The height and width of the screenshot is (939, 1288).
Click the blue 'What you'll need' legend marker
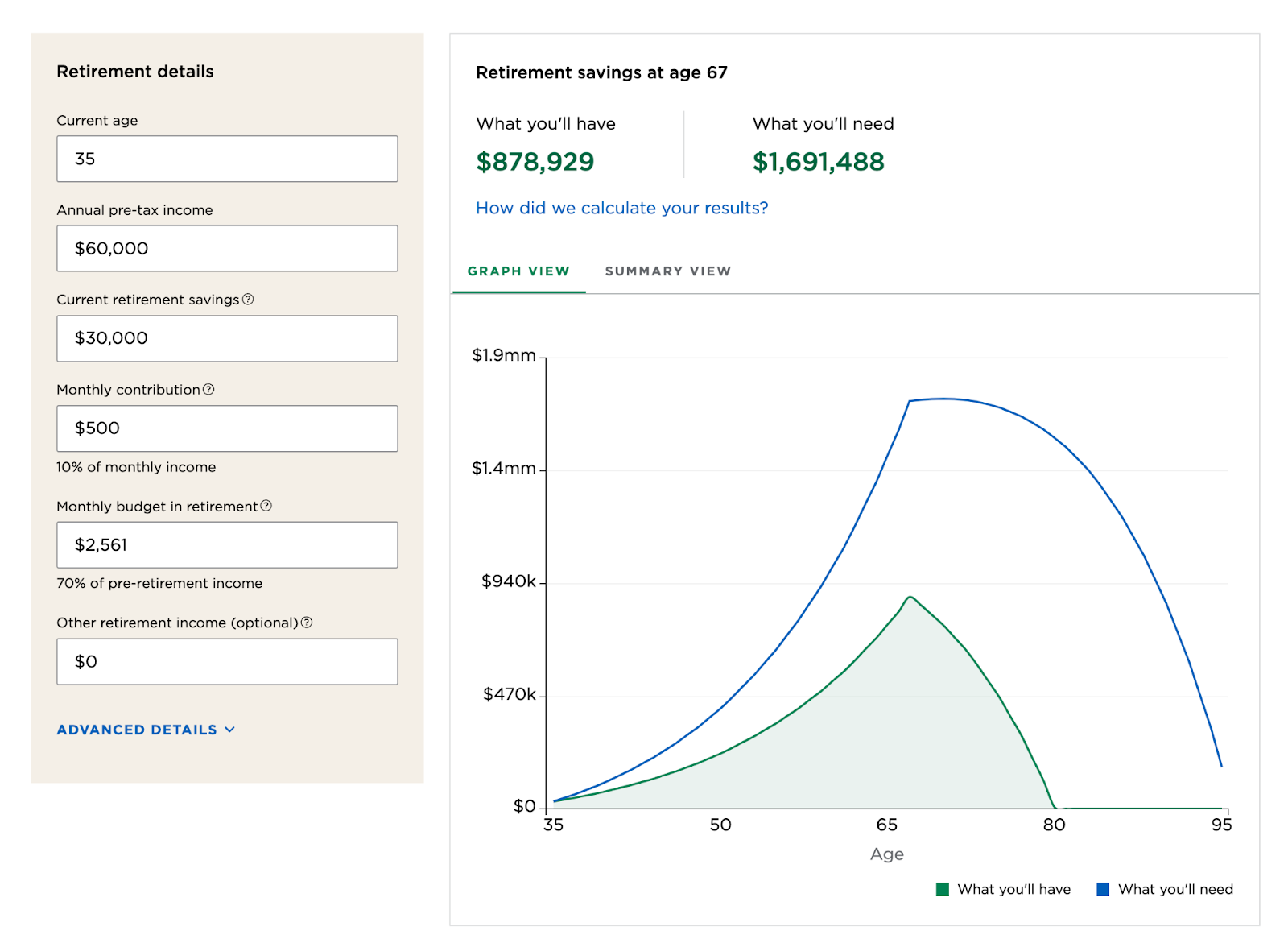click(x=1104, y=889)
